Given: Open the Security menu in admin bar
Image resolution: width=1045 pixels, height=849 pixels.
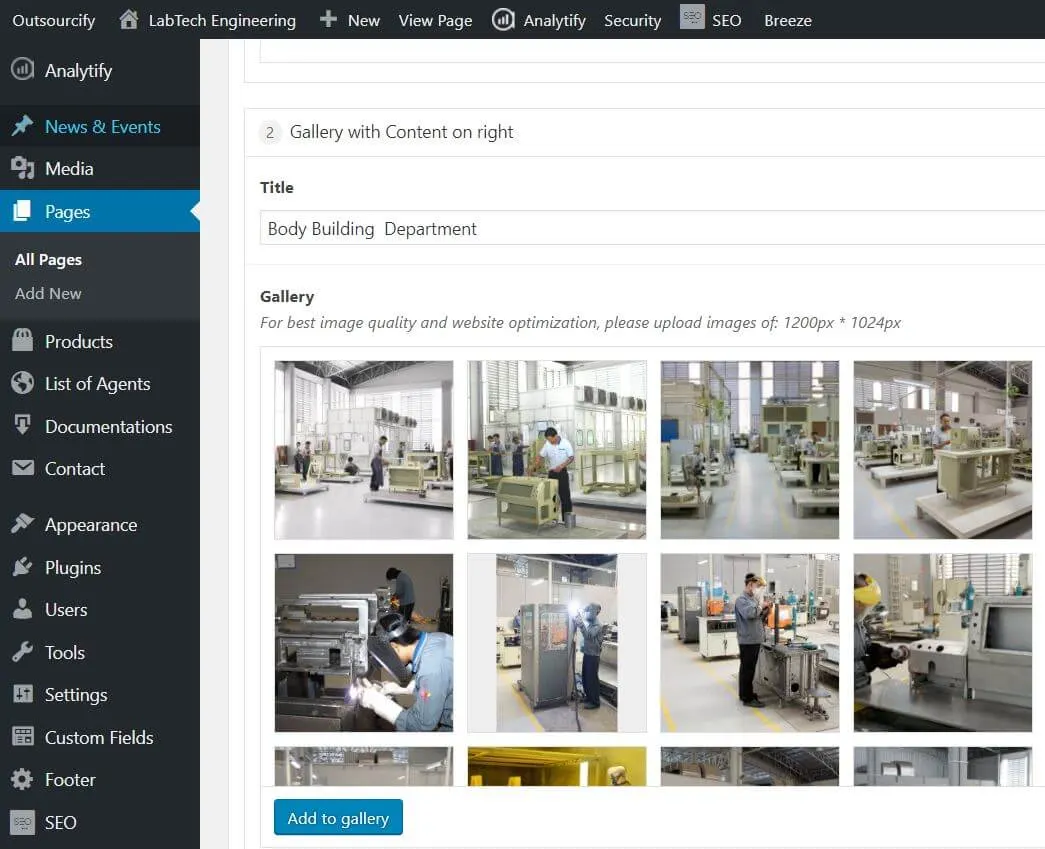Looking at the screenshot, I should [632, 21].
